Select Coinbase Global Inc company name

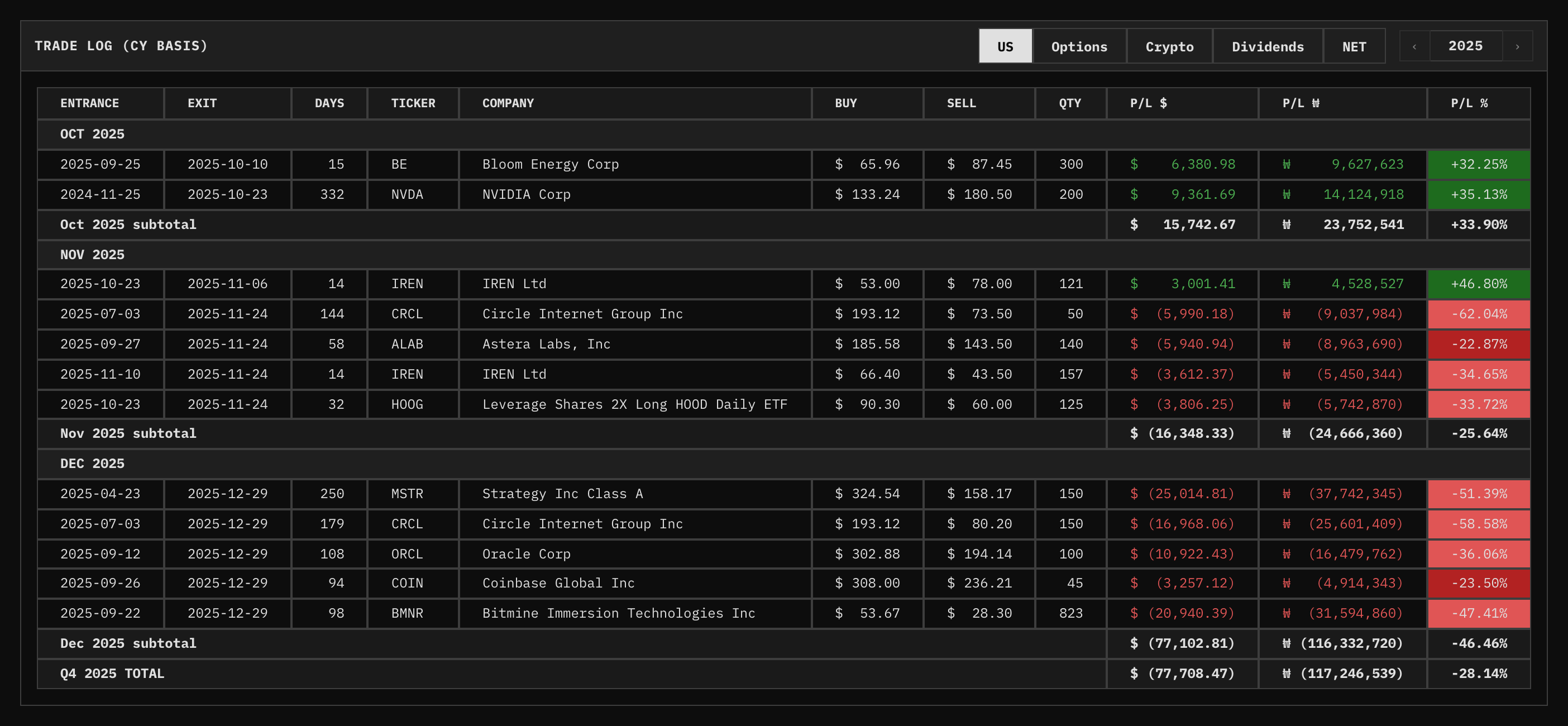558,584
